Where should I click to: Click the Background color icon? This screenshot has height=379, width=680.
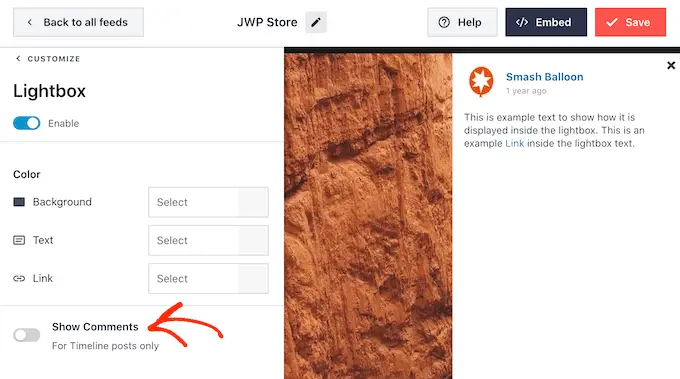(19, 202)
